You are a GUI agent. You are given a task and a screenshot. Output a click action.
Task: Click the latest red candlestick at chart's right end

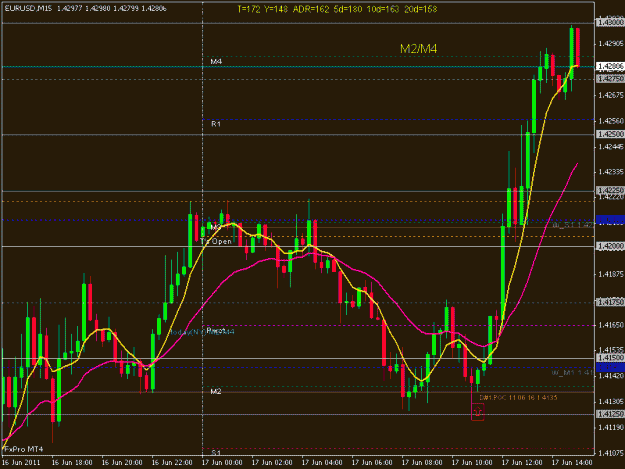click(578, 47)
